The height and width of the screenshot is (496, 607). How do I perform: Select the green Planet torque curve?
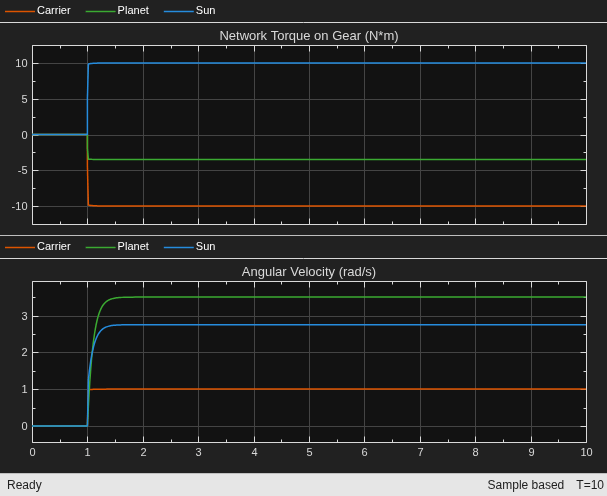coord(337,159)
